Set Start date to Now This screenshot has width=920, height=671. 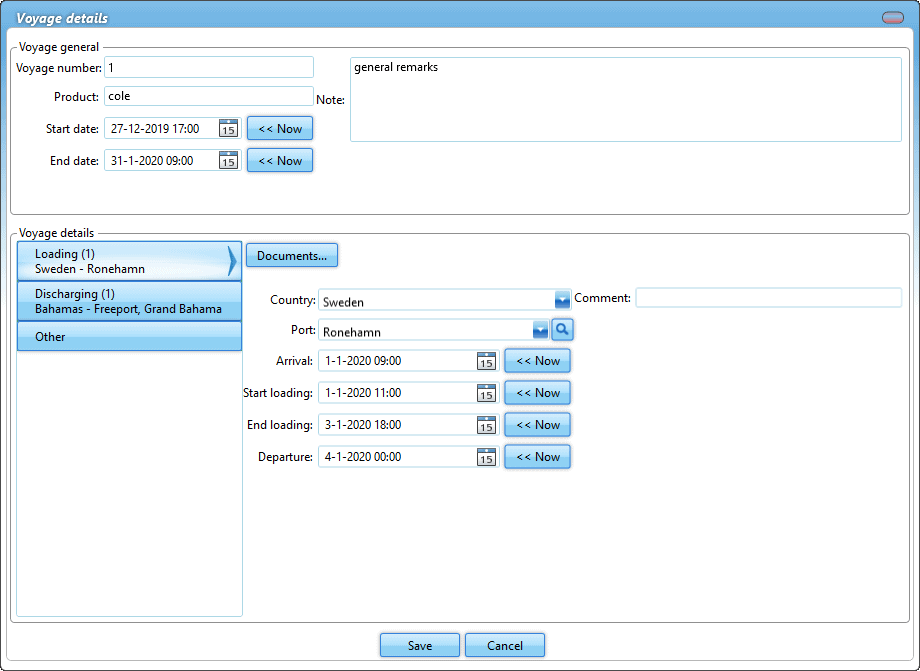[280, 129]
